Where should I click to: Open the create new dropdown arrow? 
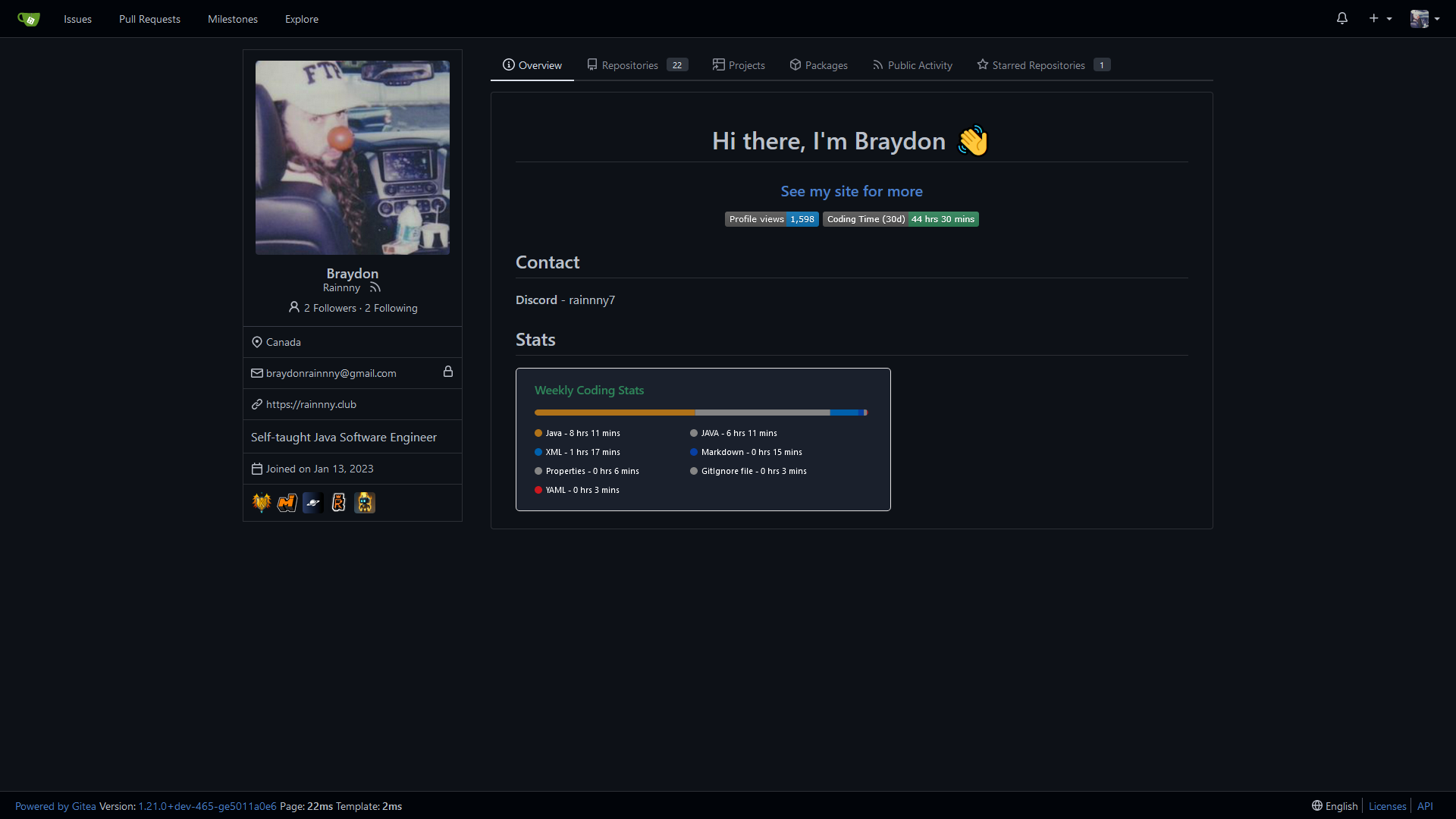coord(1389,18)
